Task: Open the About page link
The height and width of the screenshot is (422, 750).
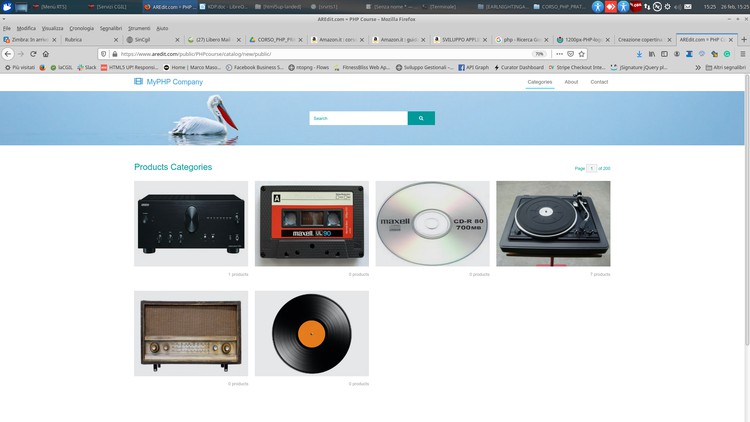Action: pos(571,82)
